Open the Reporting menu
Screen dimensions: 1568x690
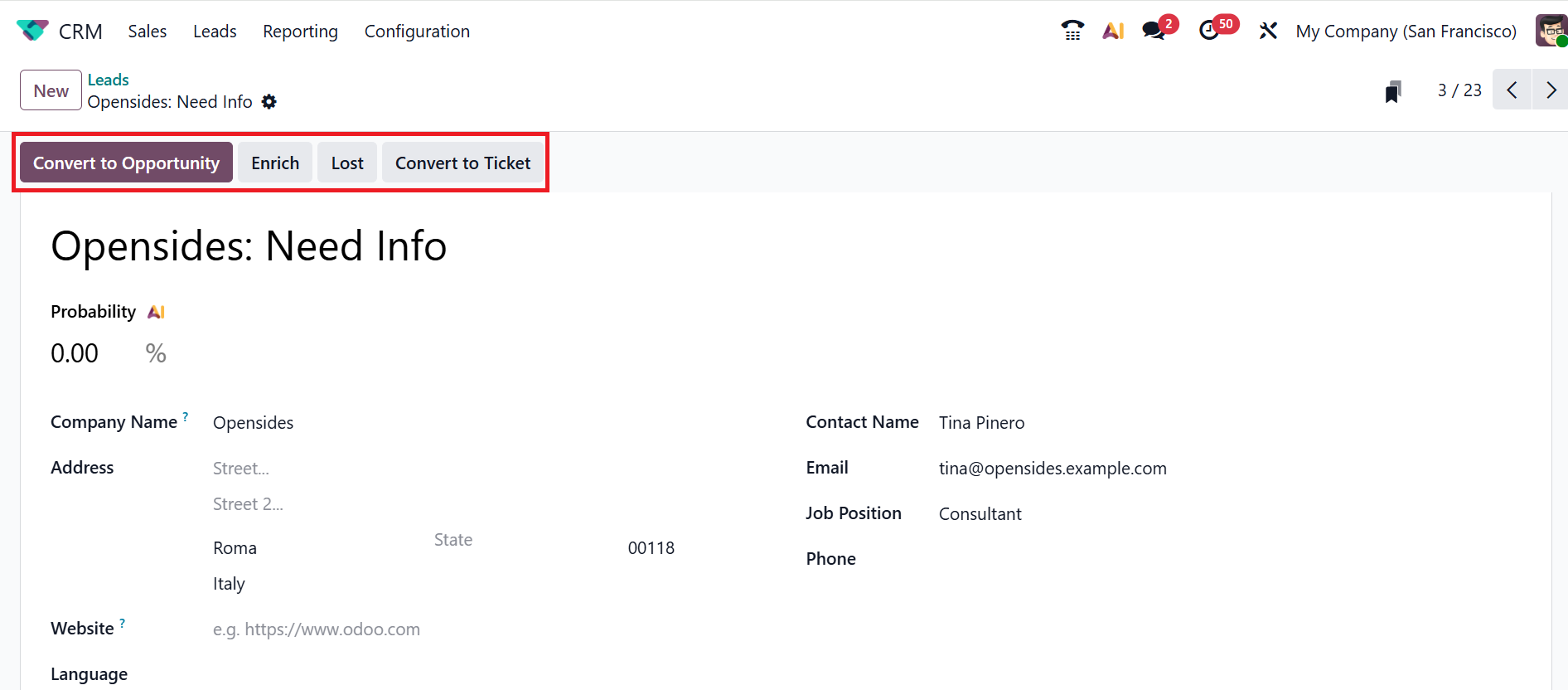pyautogui.click(x=300, y=32)
